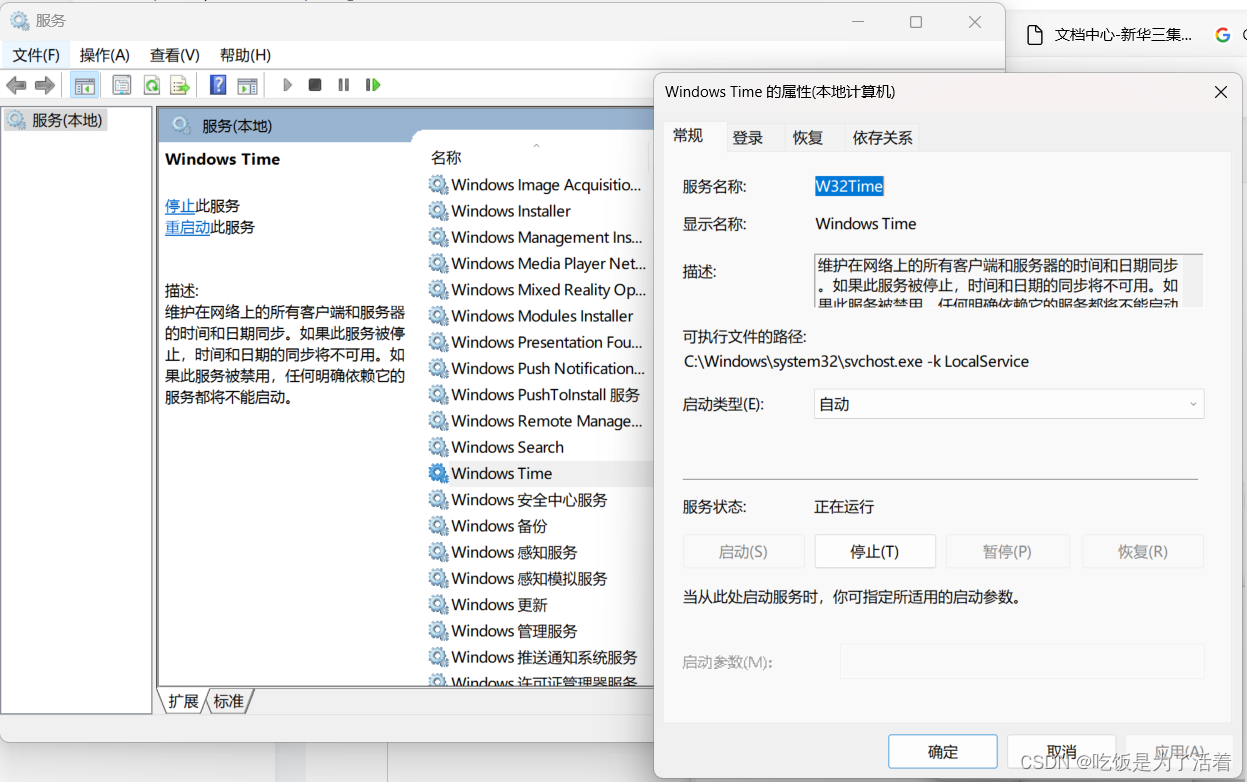Switch to the 恢复 tab
1247x782 pixels.
click(x=808, y=138)
